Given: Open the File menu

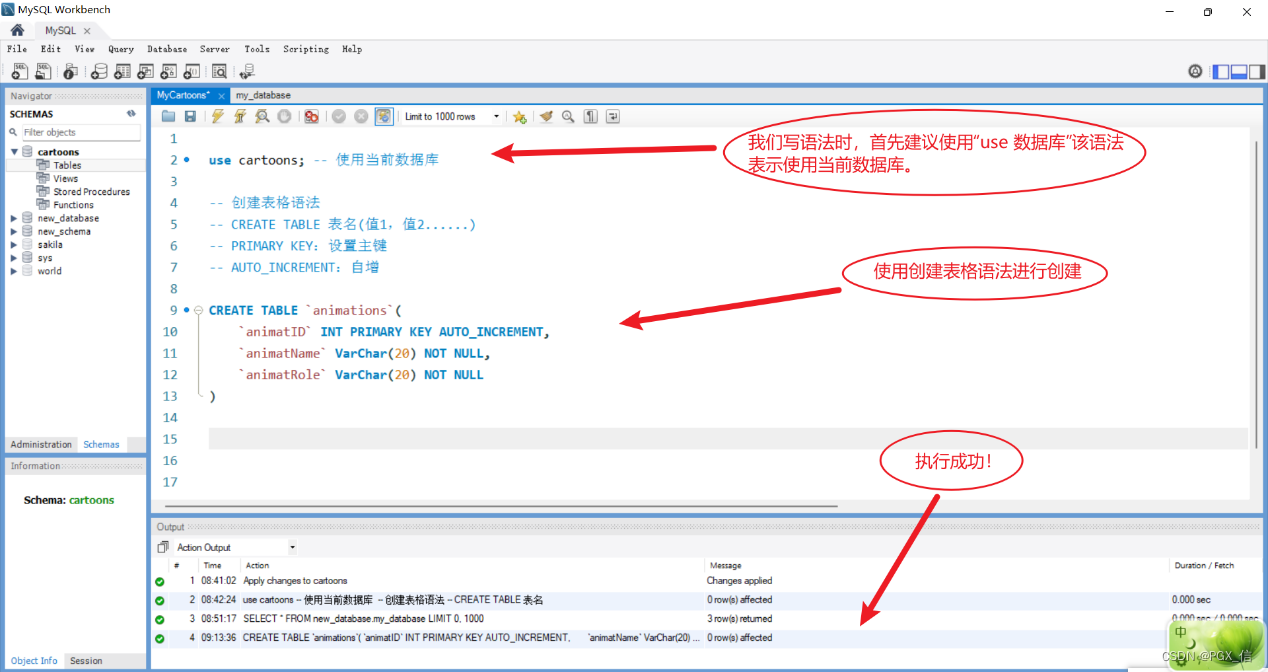Looking at the screenshot, I should pyautogui.click(x=17, y=49).
